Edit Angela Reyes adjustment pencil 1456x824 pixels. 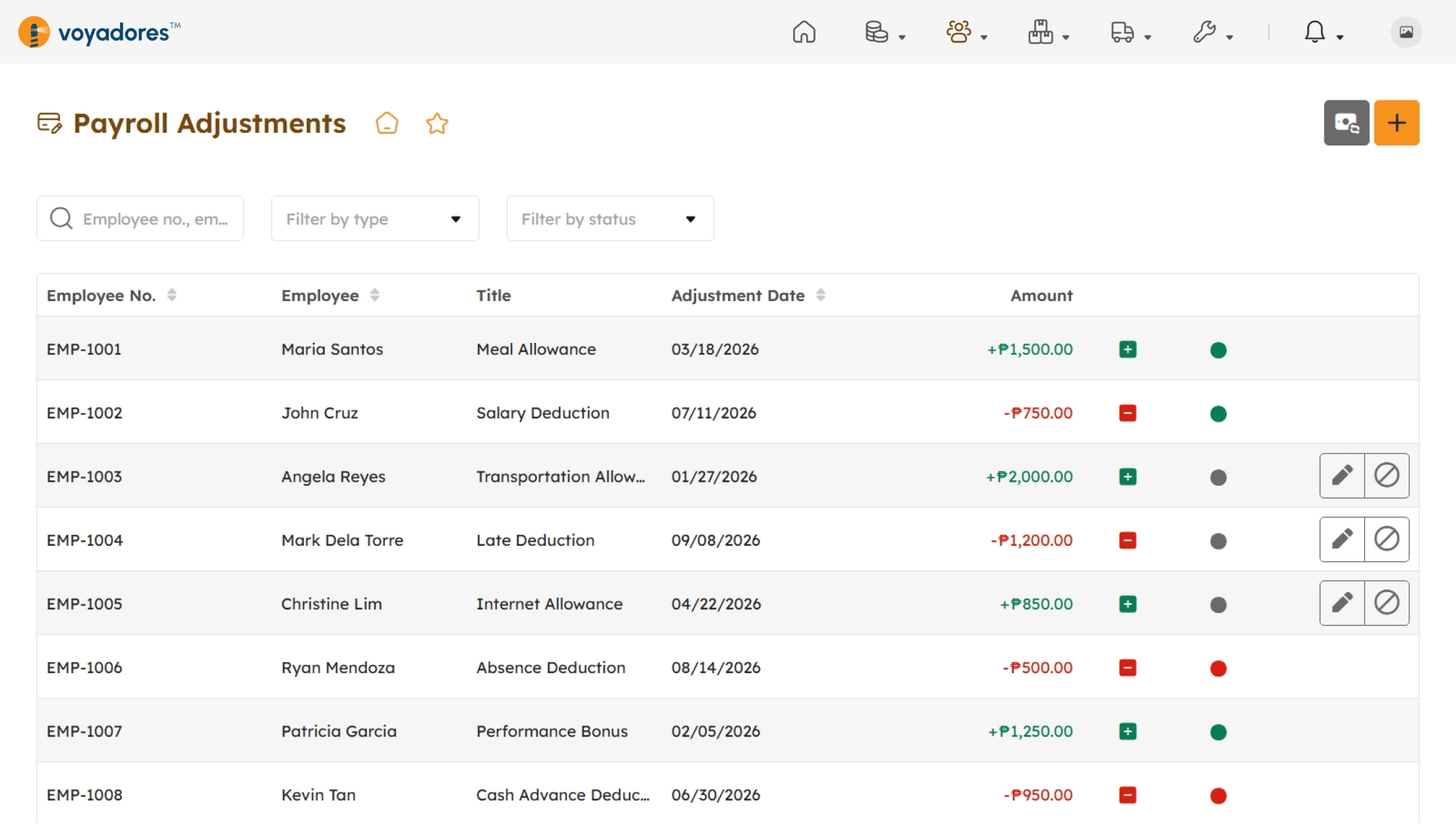1342,476
